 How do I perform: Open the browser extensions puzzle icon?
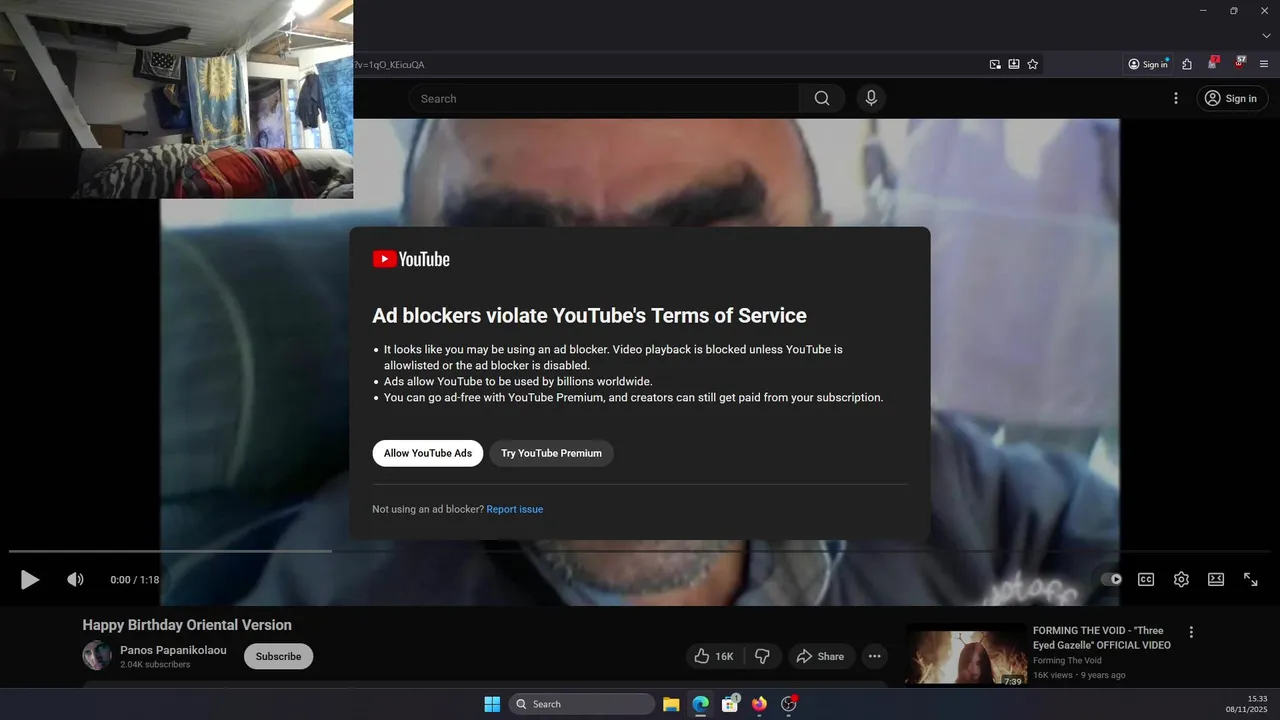(1187, 64)
